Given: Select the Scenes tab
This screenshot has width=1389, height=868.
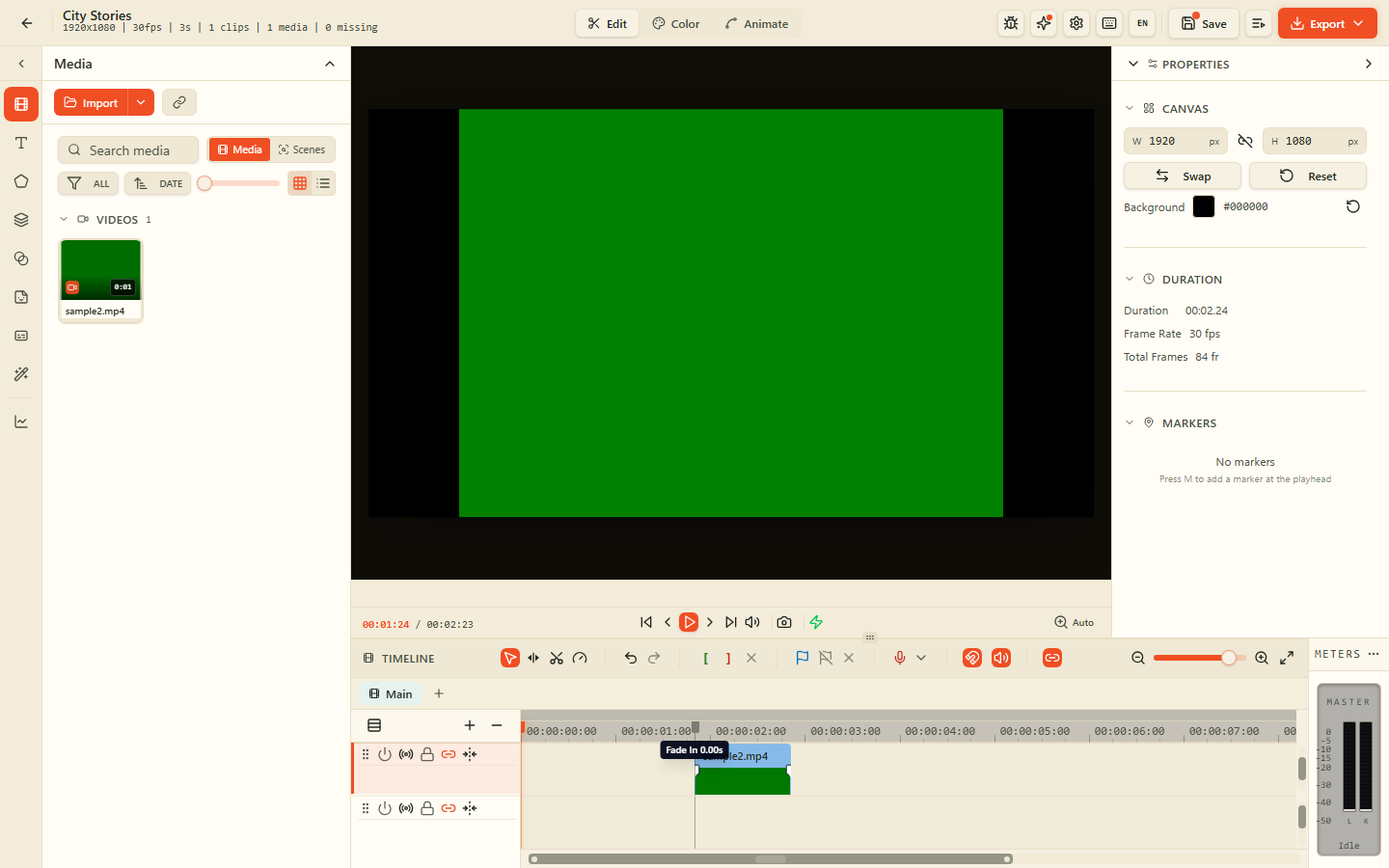Looking at the screenshot, I should click(x=302, y=149).
